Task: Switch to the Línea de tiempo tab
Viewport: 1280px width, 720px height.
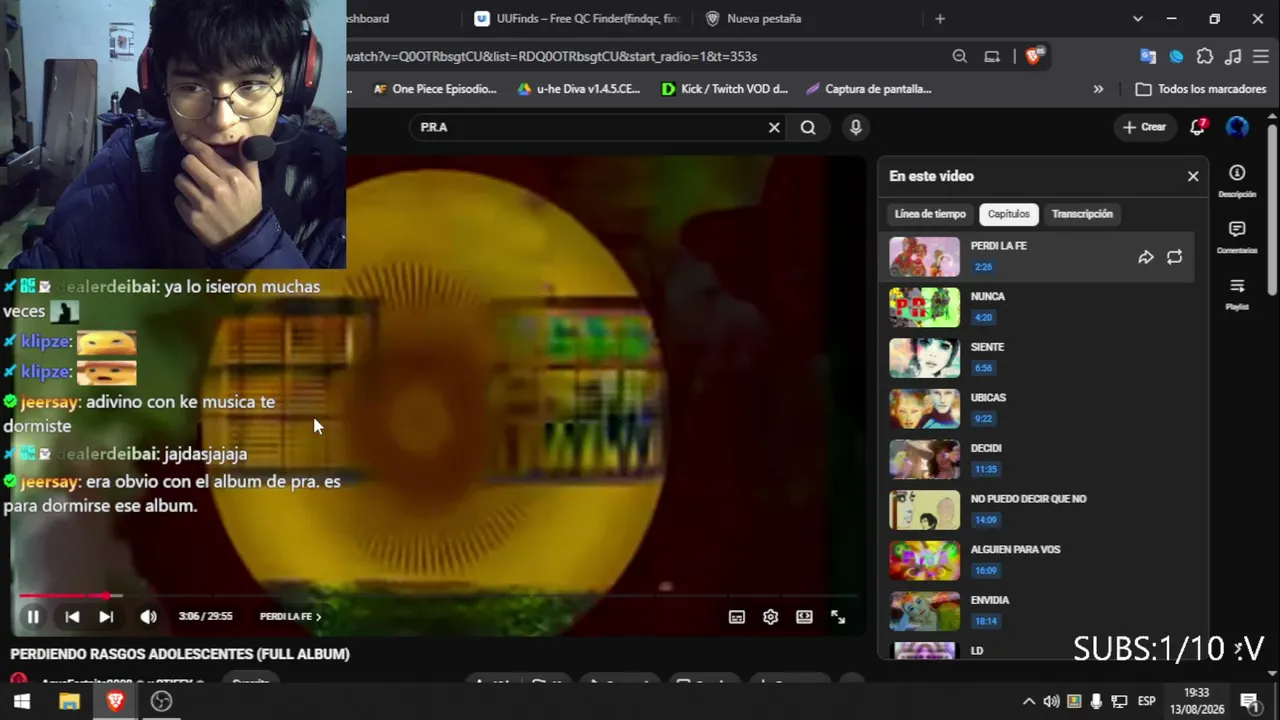Action: coord(930,214)
